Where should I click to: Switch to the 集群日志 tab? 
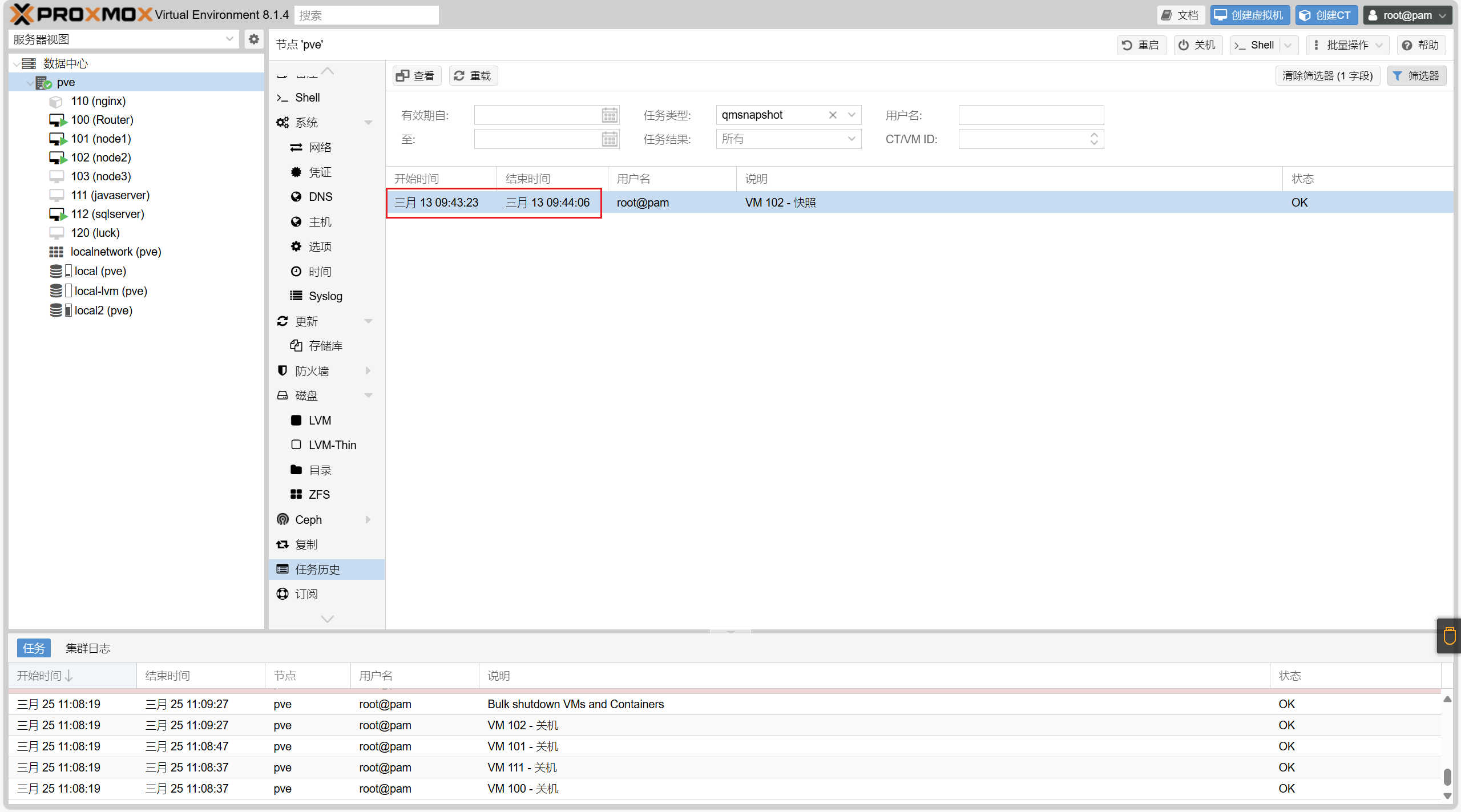point(88,648)
